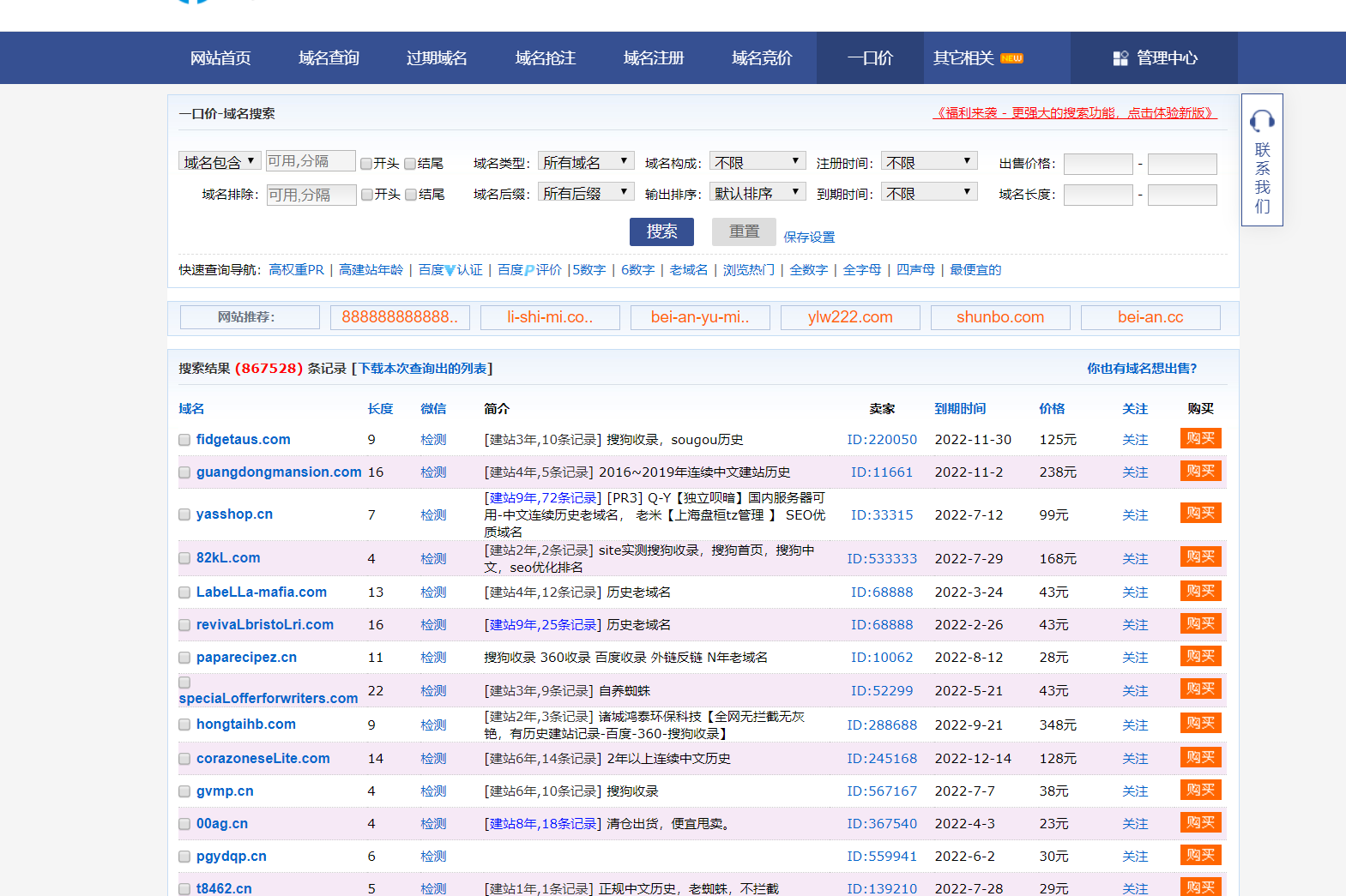
Task: Open the 域名竞价 nav item
Action: click(762, 58)
